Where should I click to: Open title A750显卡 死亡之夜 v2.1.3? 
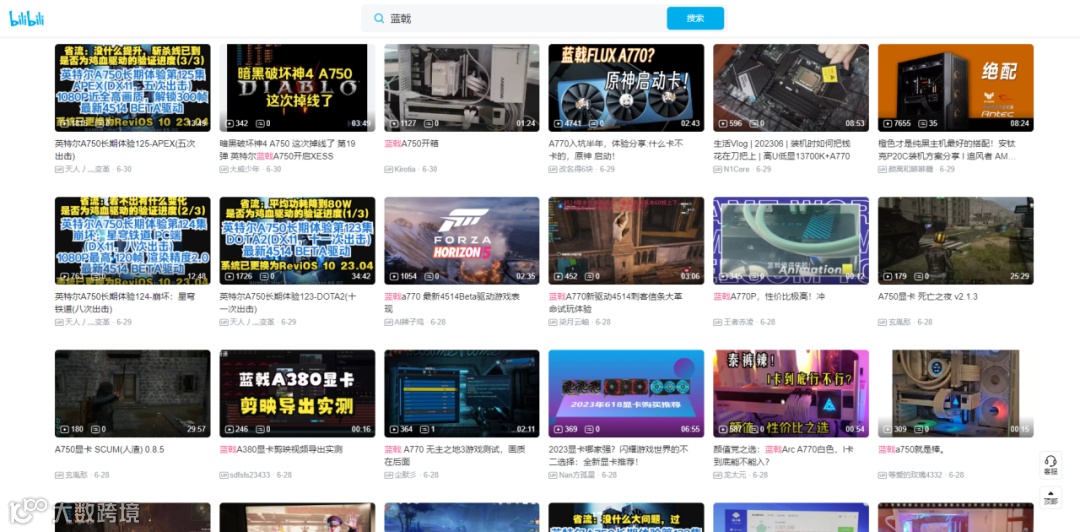click(x=928, y=297)
